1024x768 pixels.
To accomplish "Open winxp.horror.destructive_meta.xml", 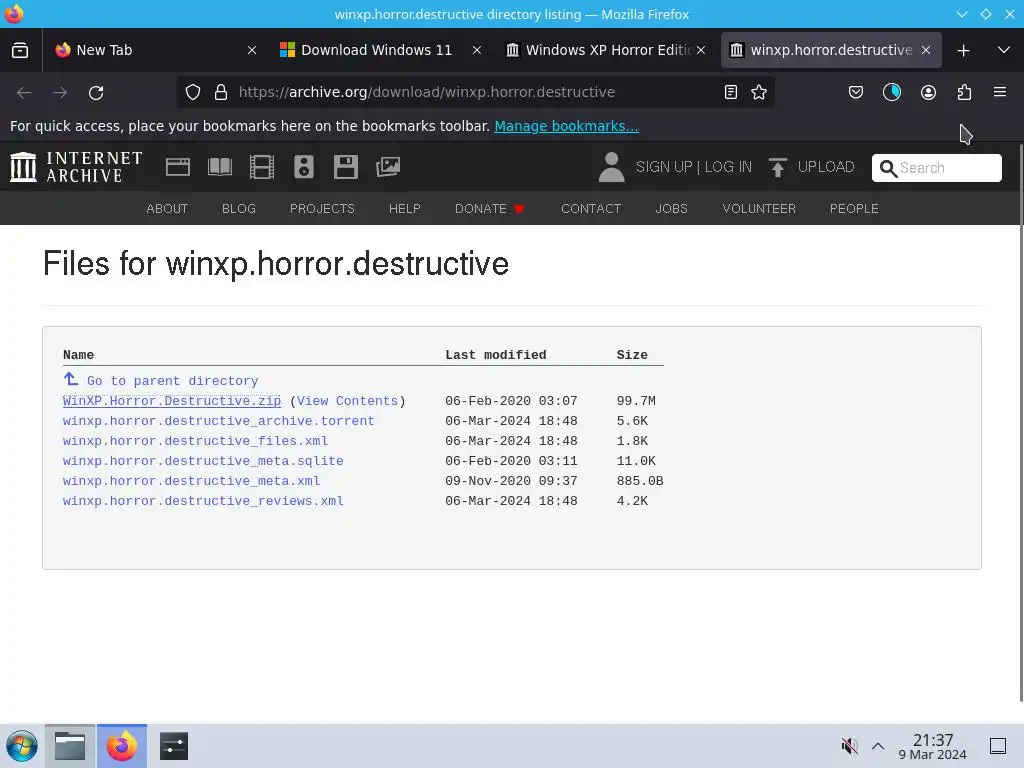I will click(191, 481).
